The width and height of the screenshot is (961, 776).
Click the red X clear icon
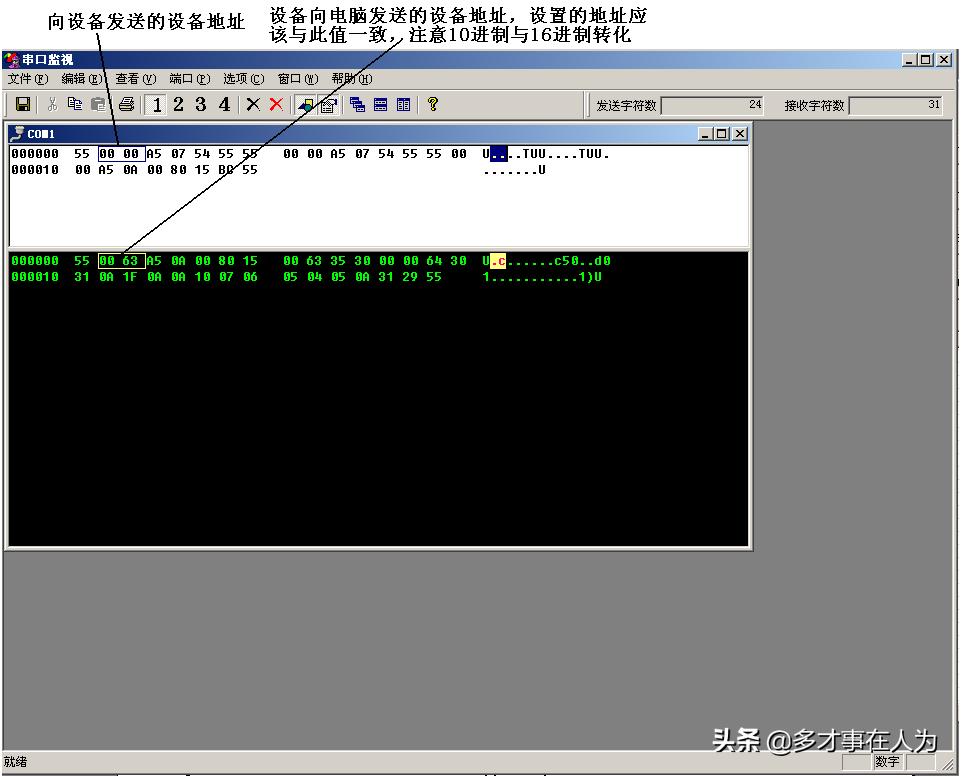tap(276, 105)
